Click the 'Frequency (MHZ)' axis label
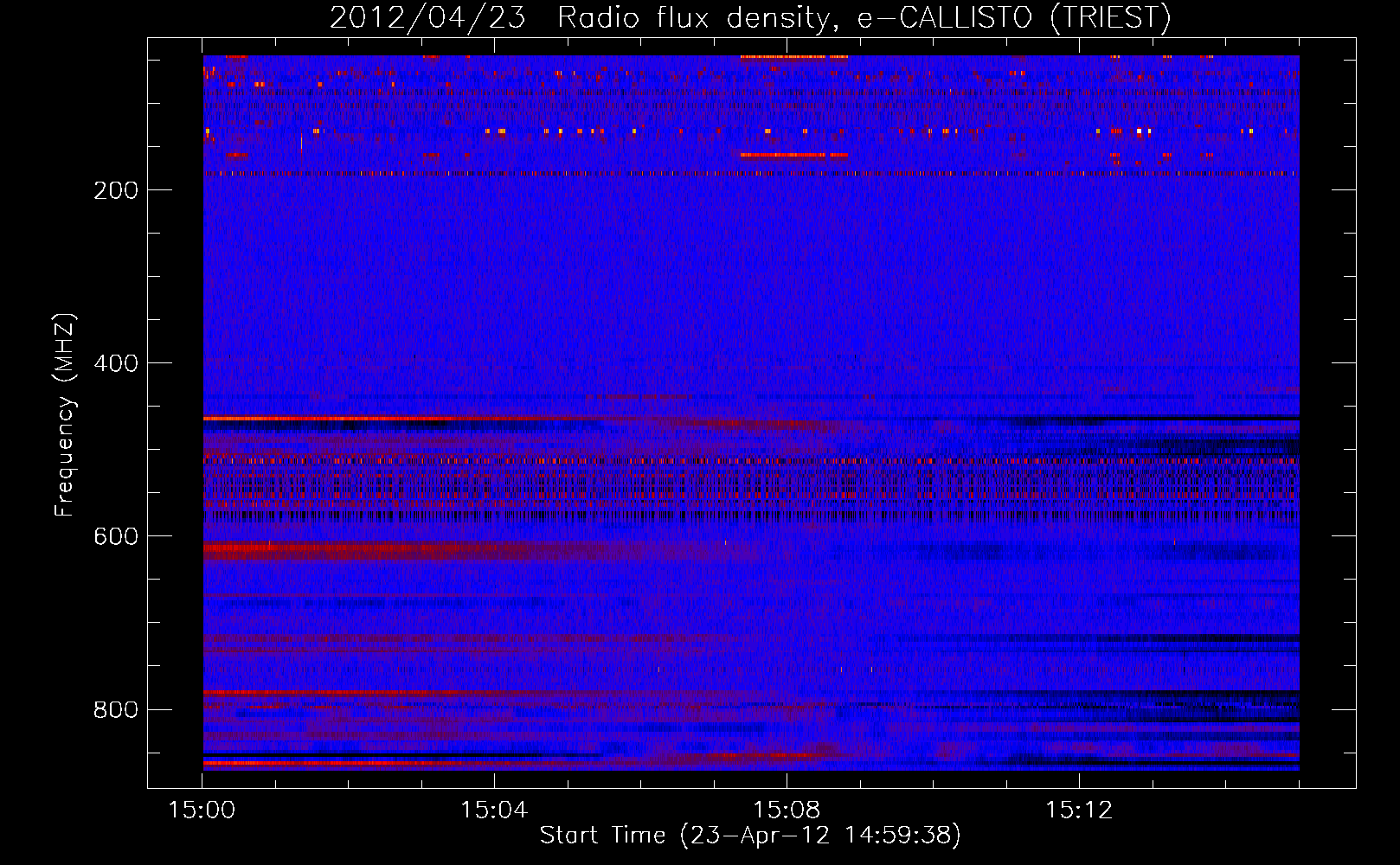 [x=65, y=415]
